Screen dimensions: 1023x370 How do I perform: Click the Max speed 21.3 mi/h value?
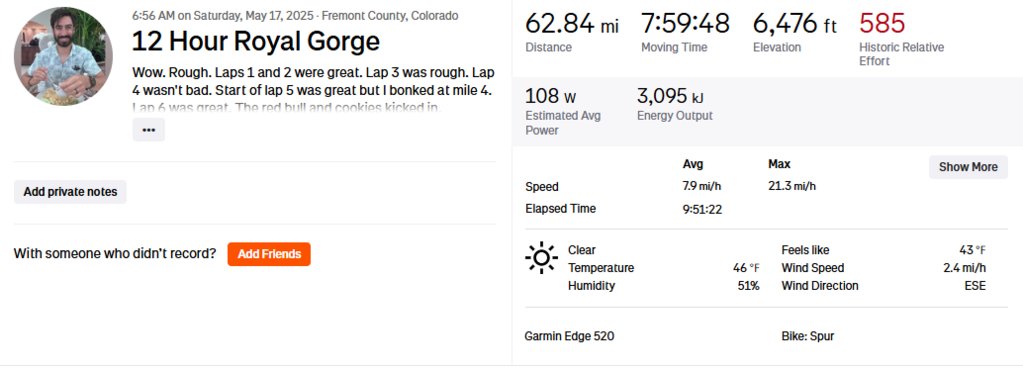(x=792, y=187)
